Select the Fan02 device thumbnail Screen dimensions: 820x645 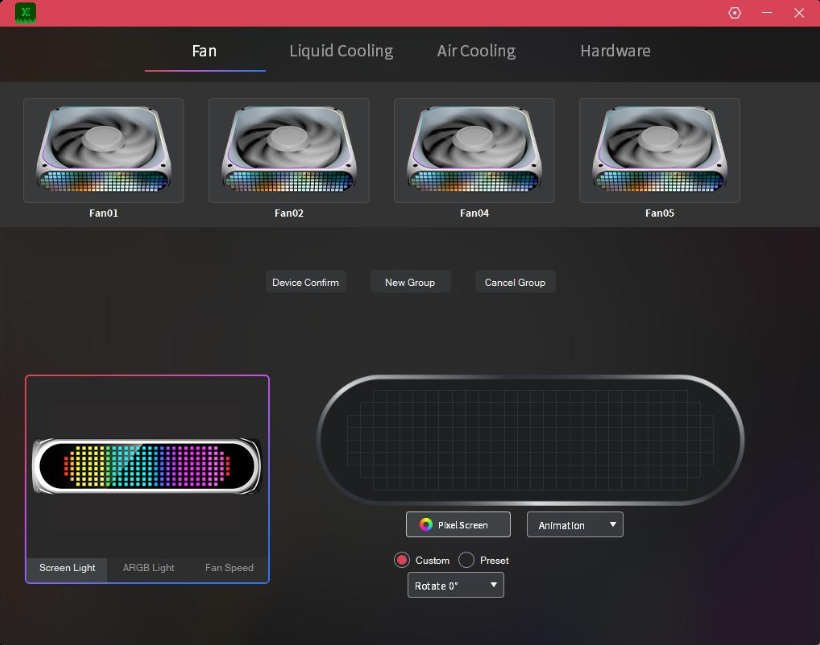(x=289, y=150)
